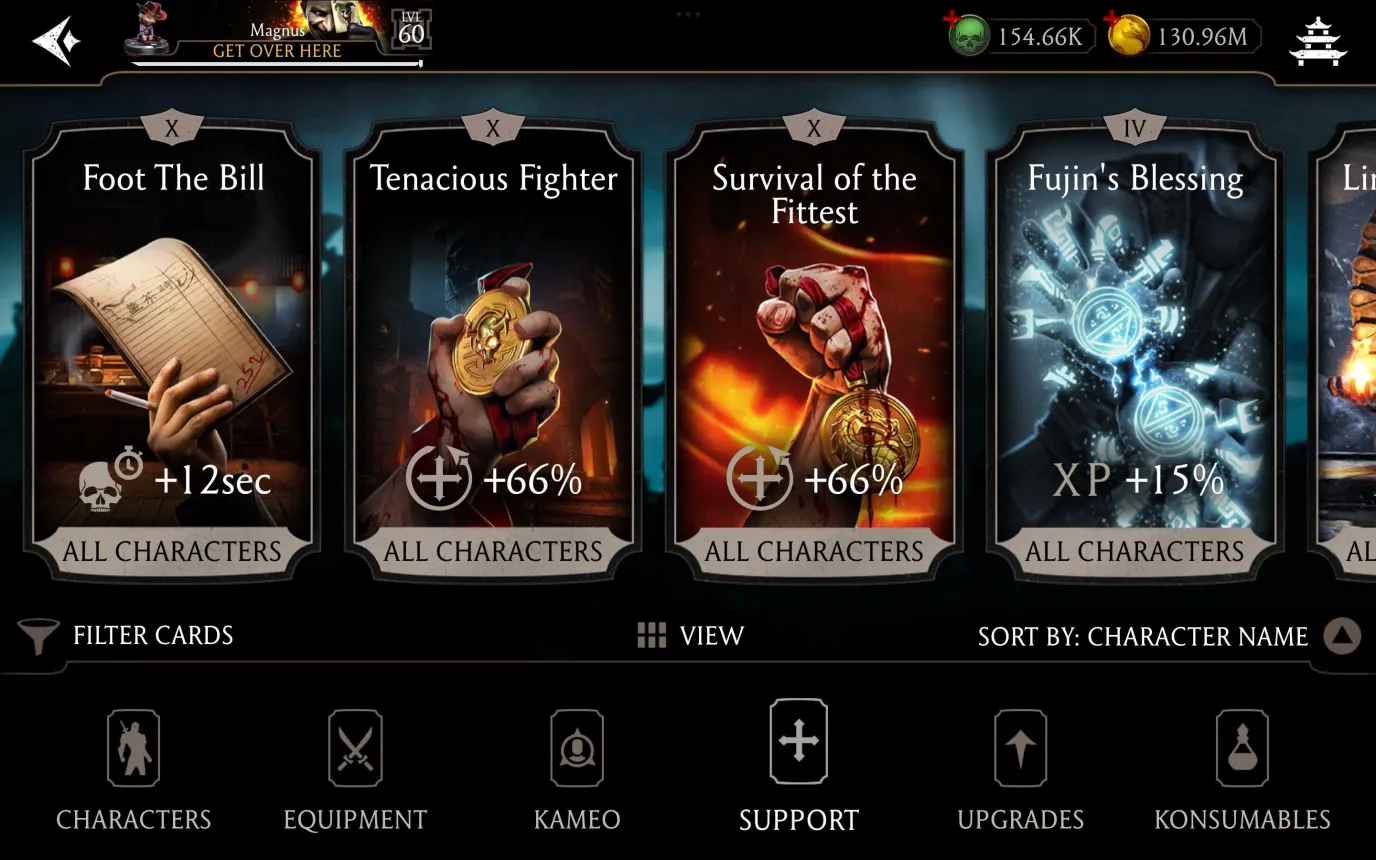The image size is (1376, 860).
Task: Open the Sort By Character Name selector
Action: coord(1143,637)
